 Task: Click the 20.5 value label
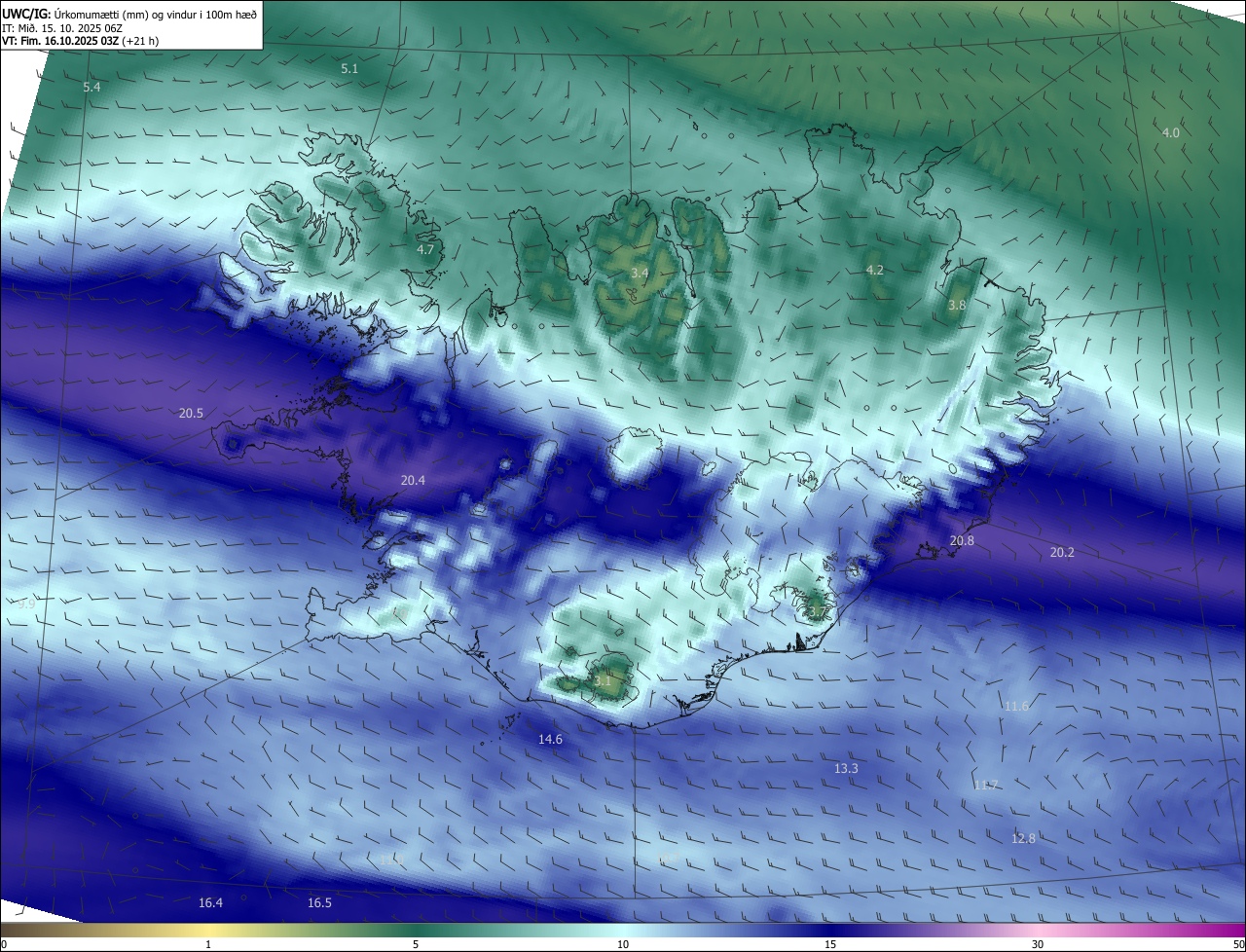point(191,413)
